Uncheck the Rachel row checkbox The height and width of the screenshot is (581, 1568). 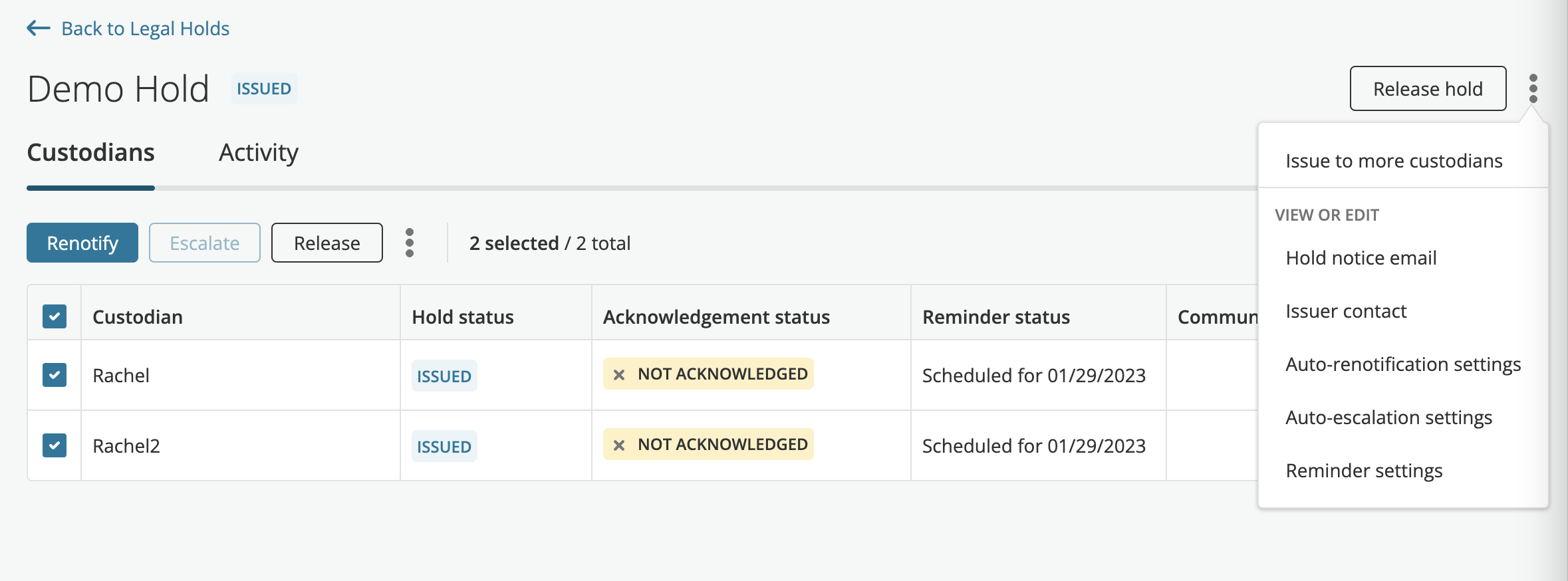click(54, 375)
